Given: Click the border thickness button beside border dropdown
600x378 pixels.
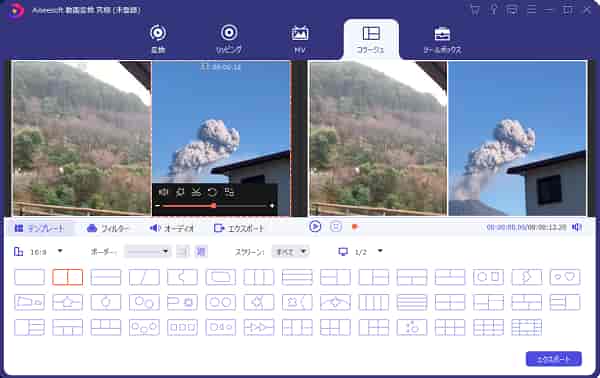Looking at the screenshot, I should tap(183, 252).
